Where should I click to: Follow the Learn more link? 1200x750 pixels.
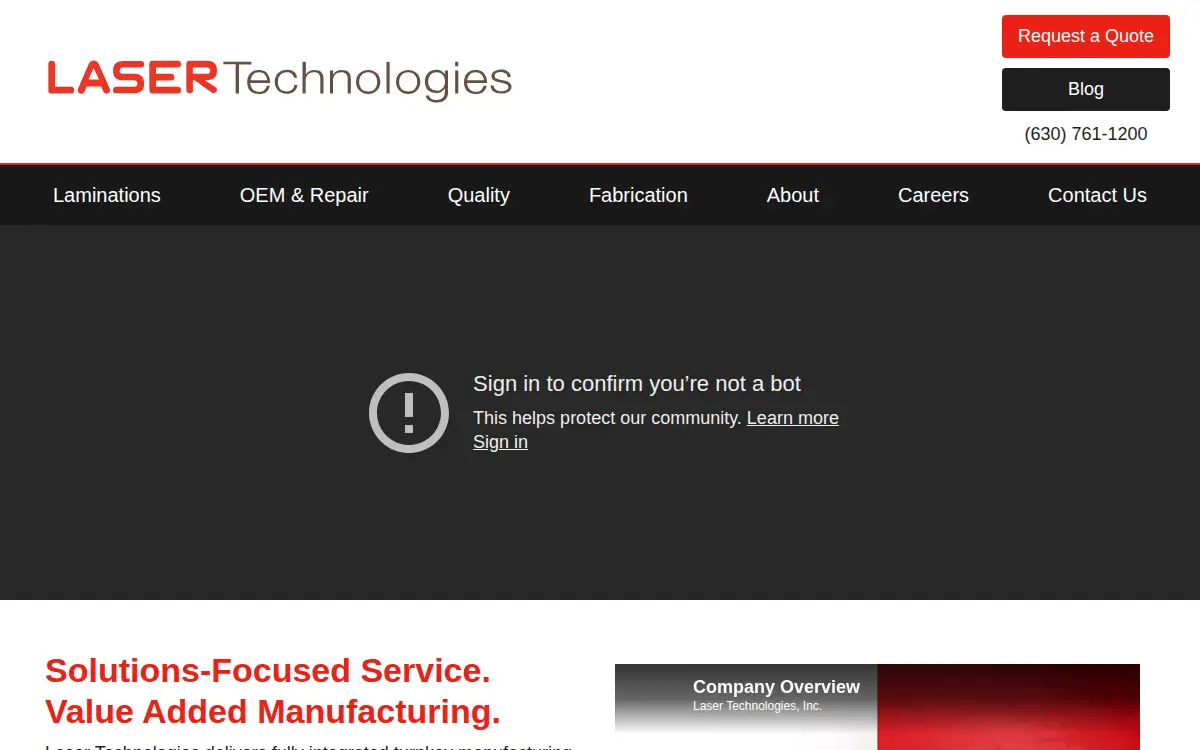[x=793, y=418]
